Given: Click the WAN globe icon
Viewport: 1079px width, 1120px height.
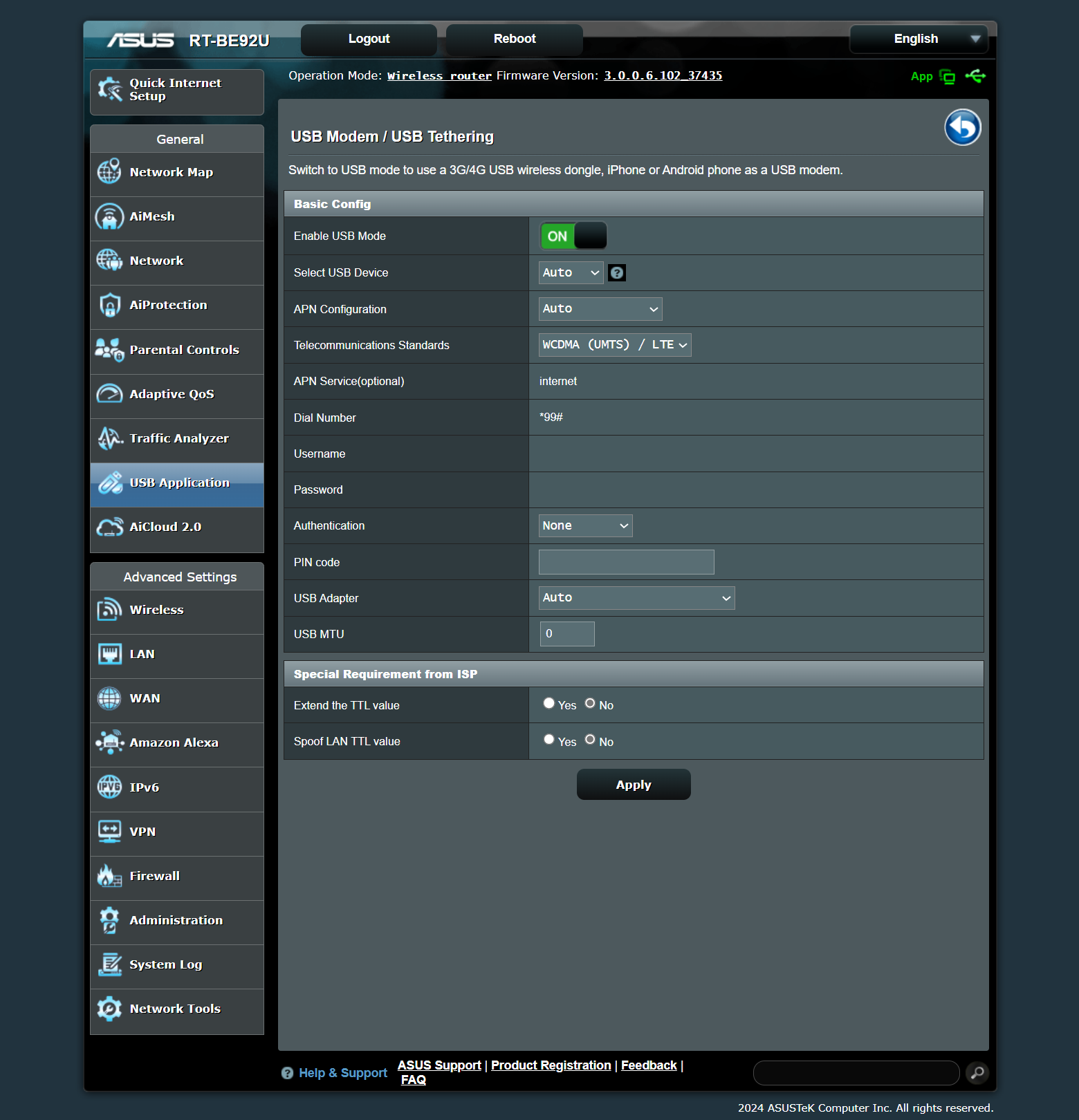Looking at the screenshot, I should 109,698.
